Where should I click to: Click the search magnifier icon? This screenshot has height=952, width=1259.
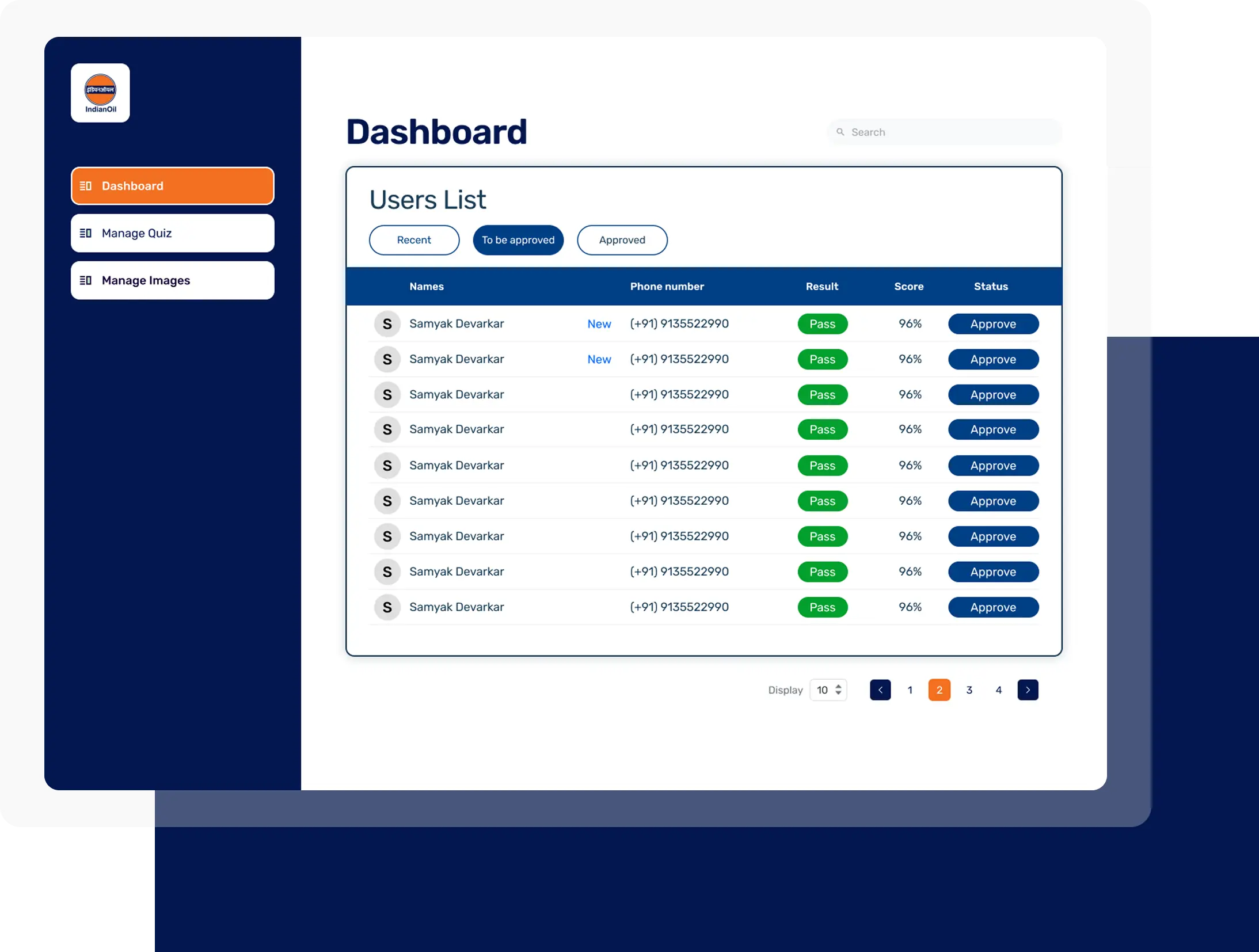coord(840,132)
